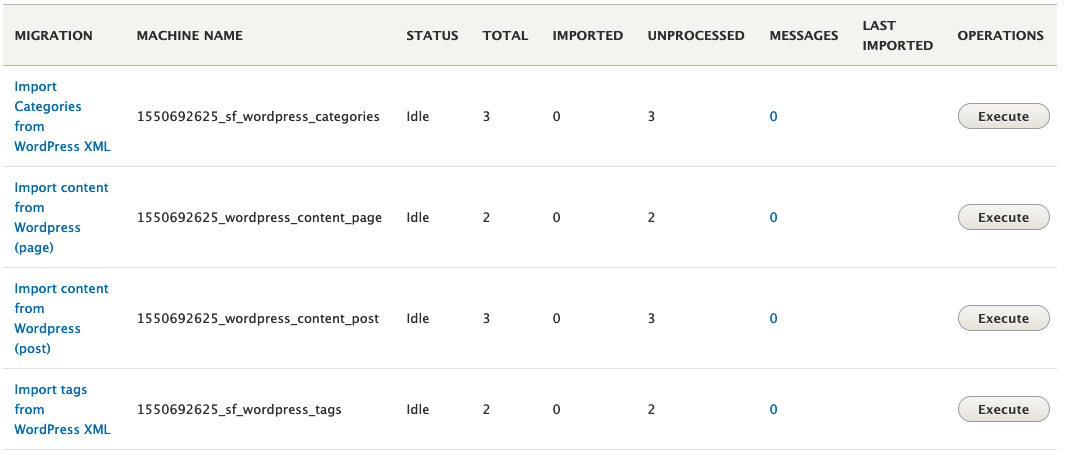
Task: Click the Migration column header
Action: pyautogui.click(x=53, y=35)
